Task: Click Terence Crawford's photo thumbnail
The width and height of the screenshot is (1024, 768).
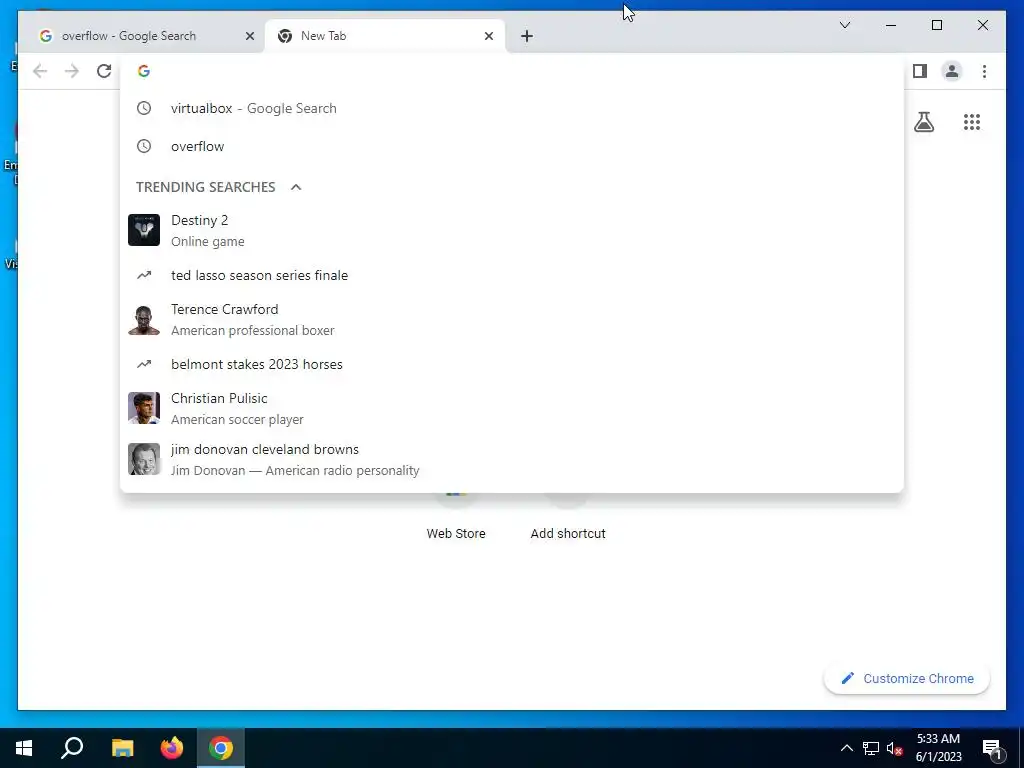Action: pyautogui.click(x=144, y=319)
